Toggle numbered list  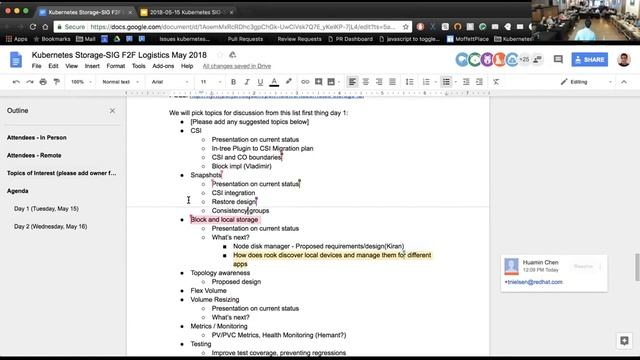[426, 82]
